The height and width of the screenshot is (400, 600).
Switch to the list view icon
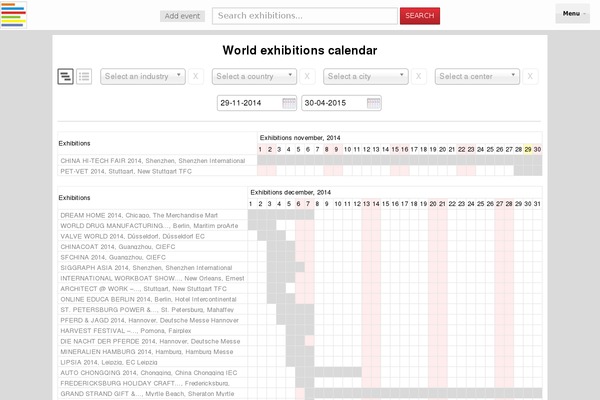tap(84, 77)
